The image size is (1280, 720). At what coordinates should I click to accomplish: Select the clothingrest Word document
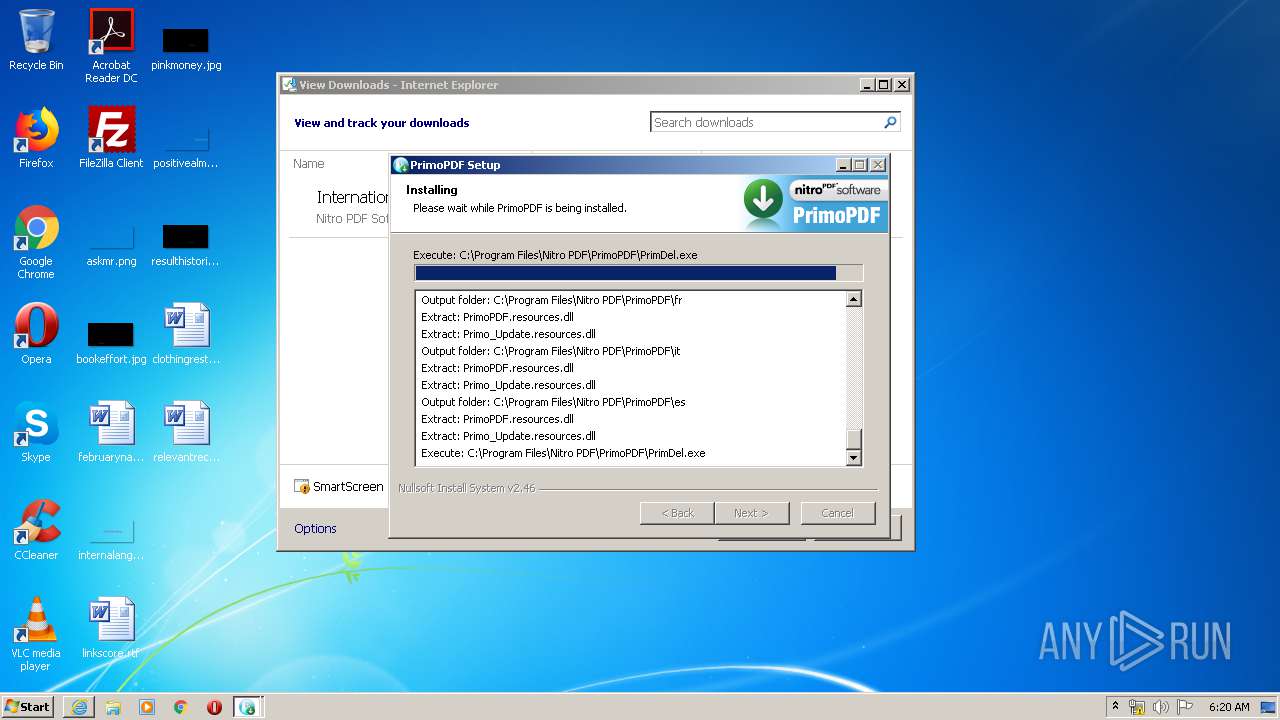186,334
